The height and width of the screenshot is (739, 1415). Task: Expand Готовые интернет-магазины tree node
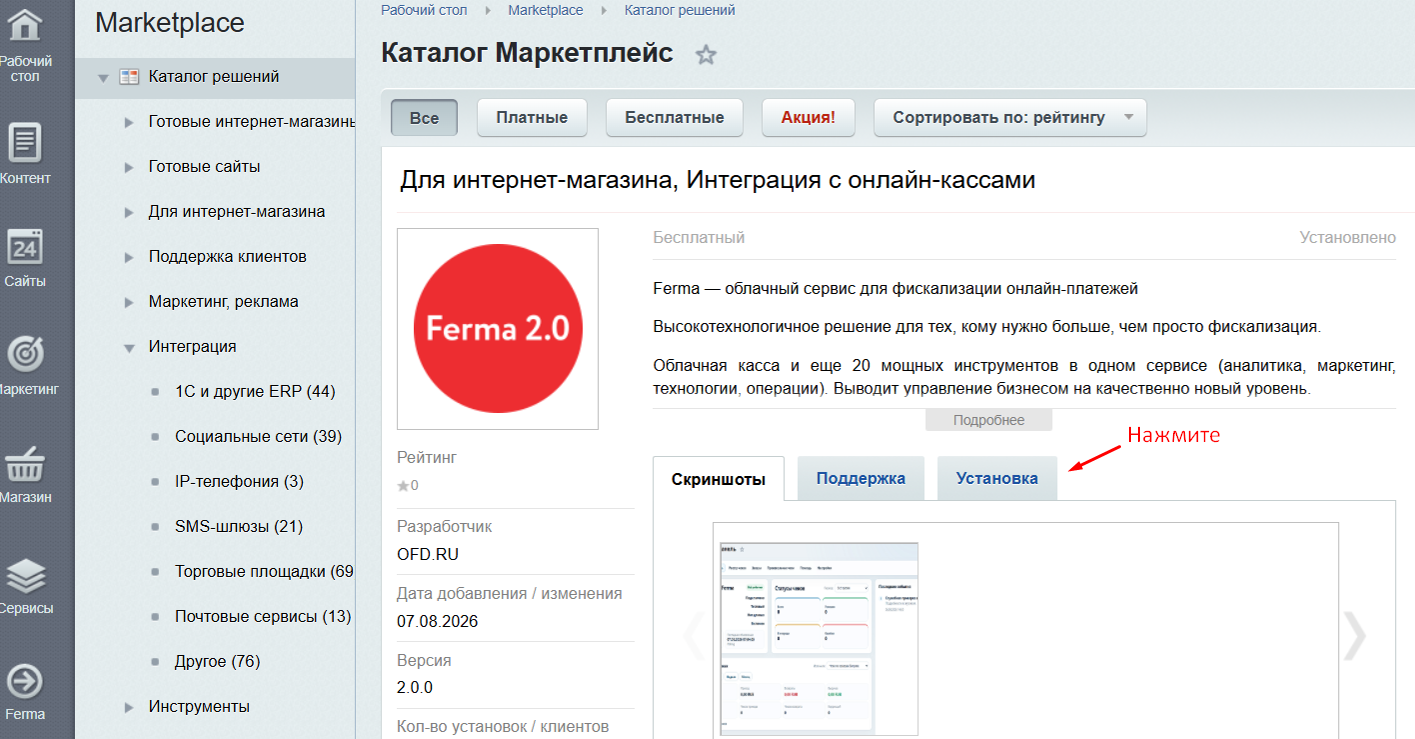129,123
